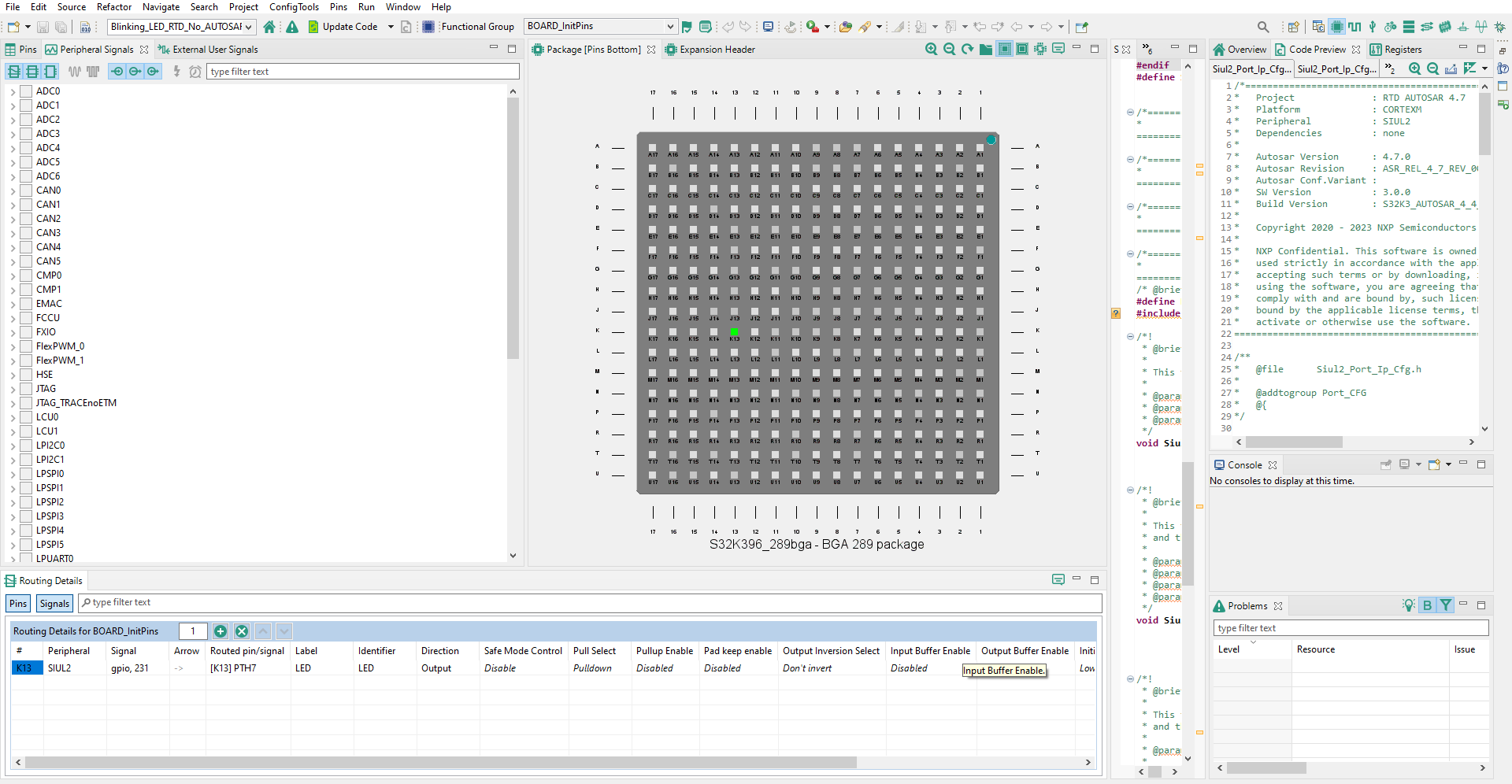Viewport: 1512px width, 784px height.
Task: Click the rotate package view icon
Action: [x=967, y=50]
